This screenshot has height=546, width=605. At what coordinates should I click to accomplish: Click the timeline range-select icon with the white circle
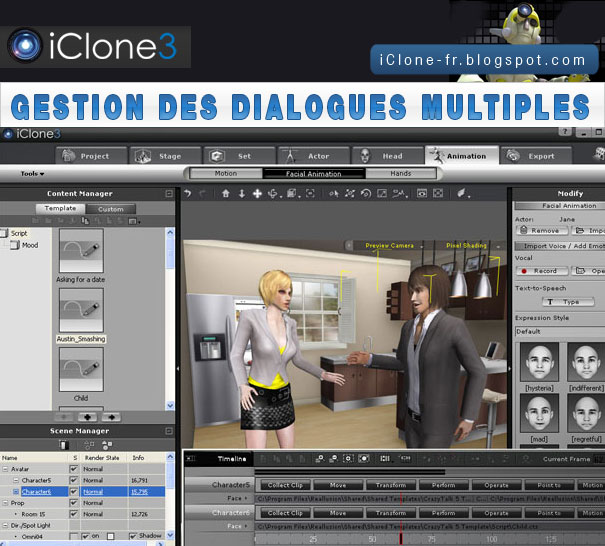[x=363, y=458]
